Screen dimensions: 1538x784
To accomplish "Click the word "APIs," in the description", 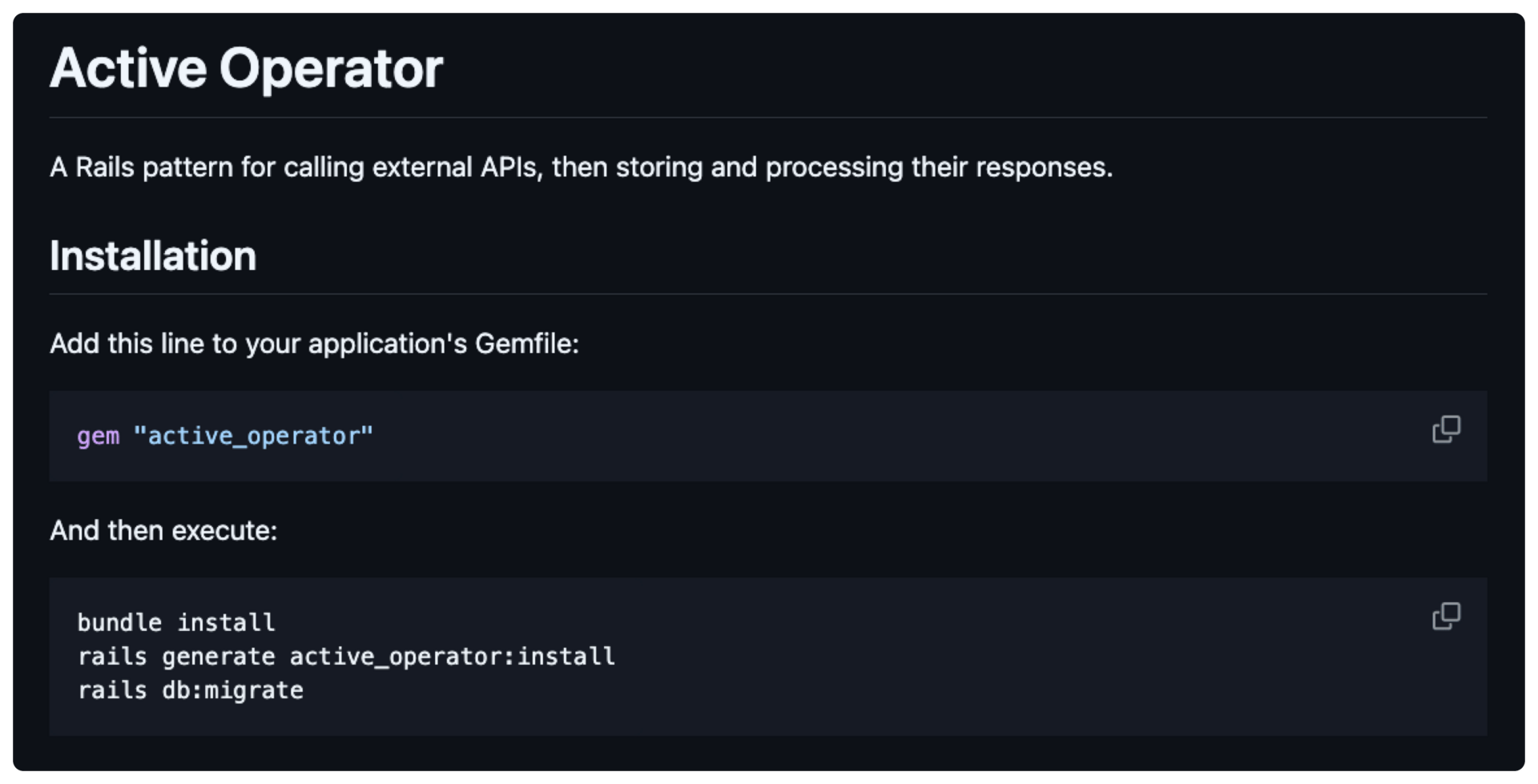I will (511, 167).
